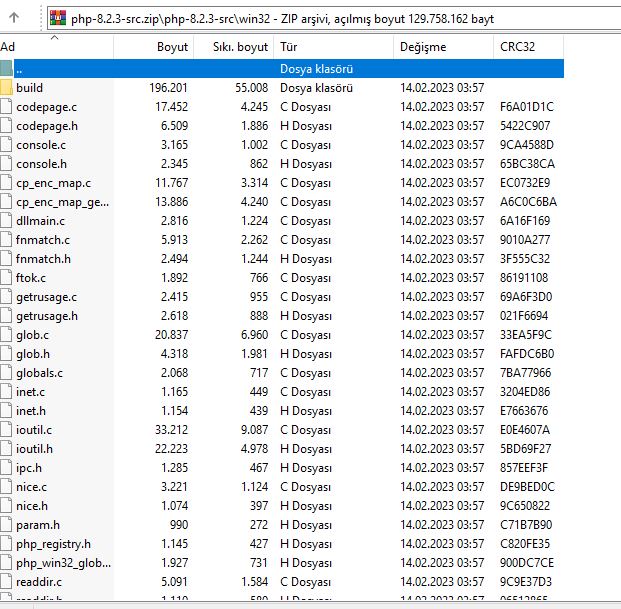
Task: Click file icon next to cp_enc_map.c
Action: pyautogui.click(x=6, y=183)
